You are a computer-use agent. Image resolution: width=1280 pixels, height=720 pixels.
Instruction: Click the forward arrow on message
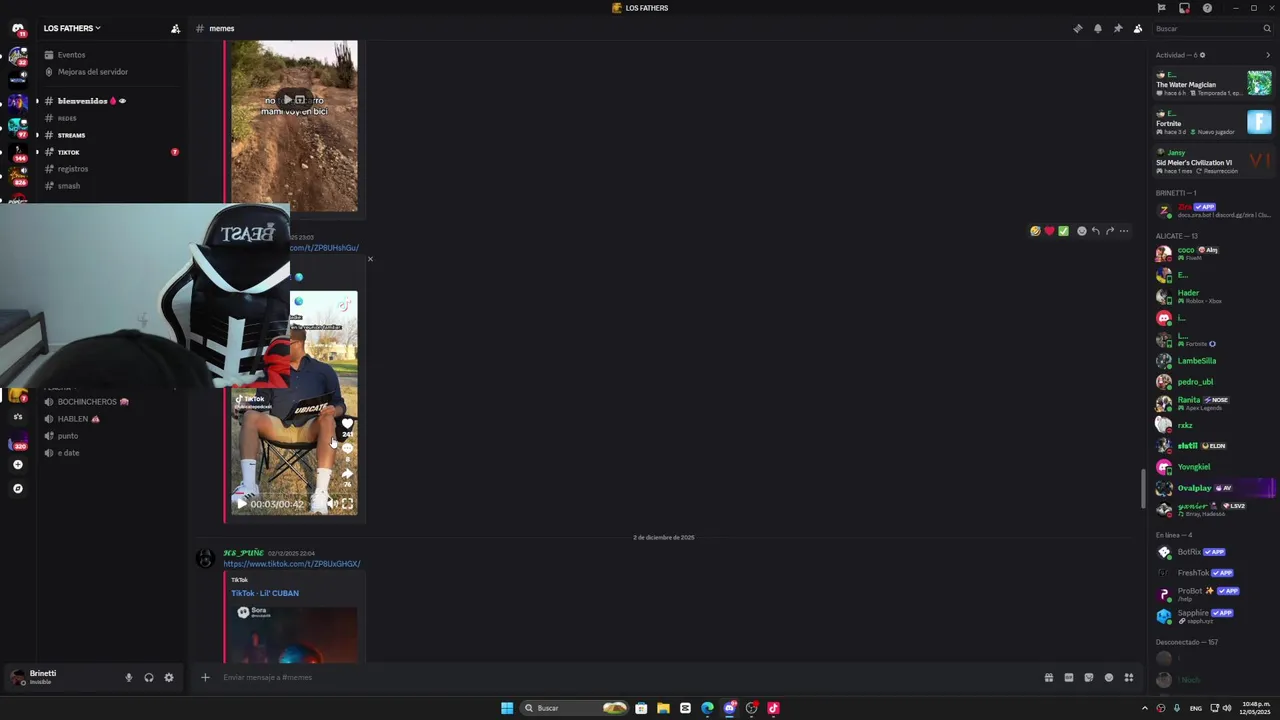click(x=1109, y=231)
